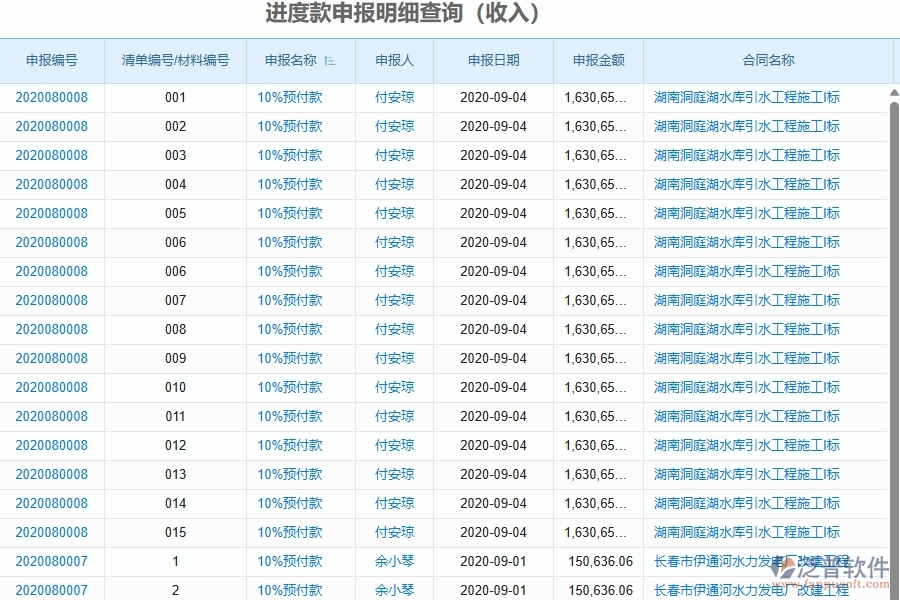Open contract 湖南洞庭湖水库引水工程施工标 in the first row
900x600 pixels.
(x=745, y=98)
